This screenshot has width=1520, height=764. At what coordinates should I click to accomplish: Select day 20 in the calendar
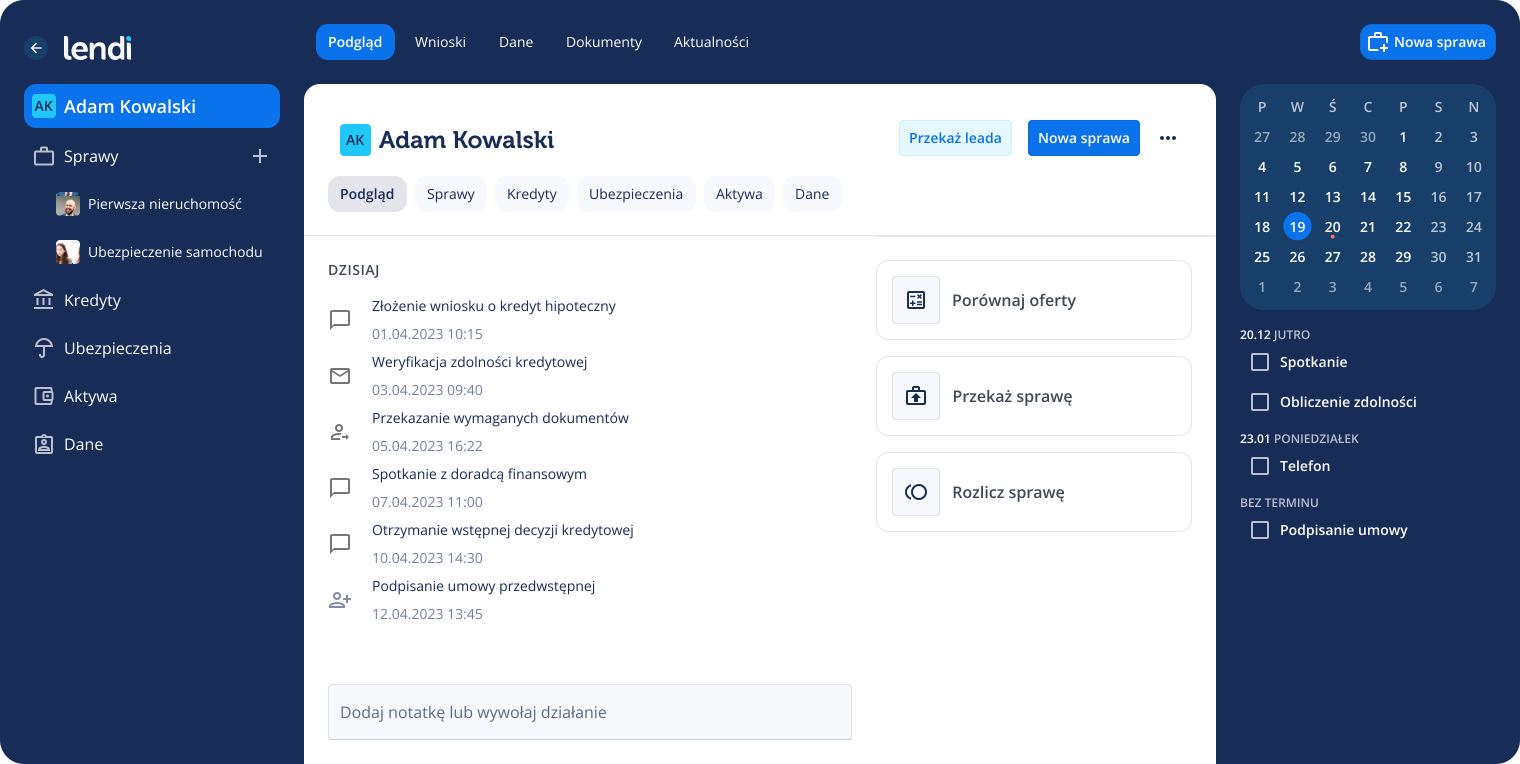(1332, 227)
